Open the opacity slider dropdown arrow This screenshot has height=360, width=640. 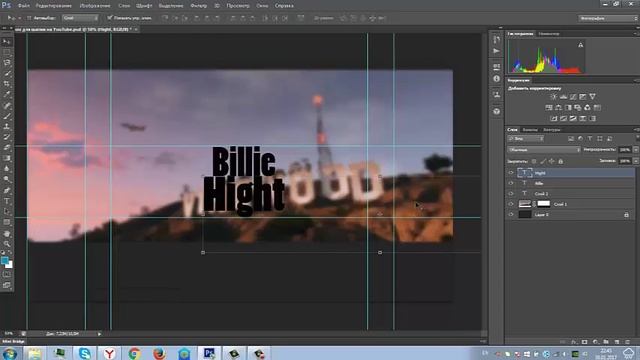click(x=636, y=150)
